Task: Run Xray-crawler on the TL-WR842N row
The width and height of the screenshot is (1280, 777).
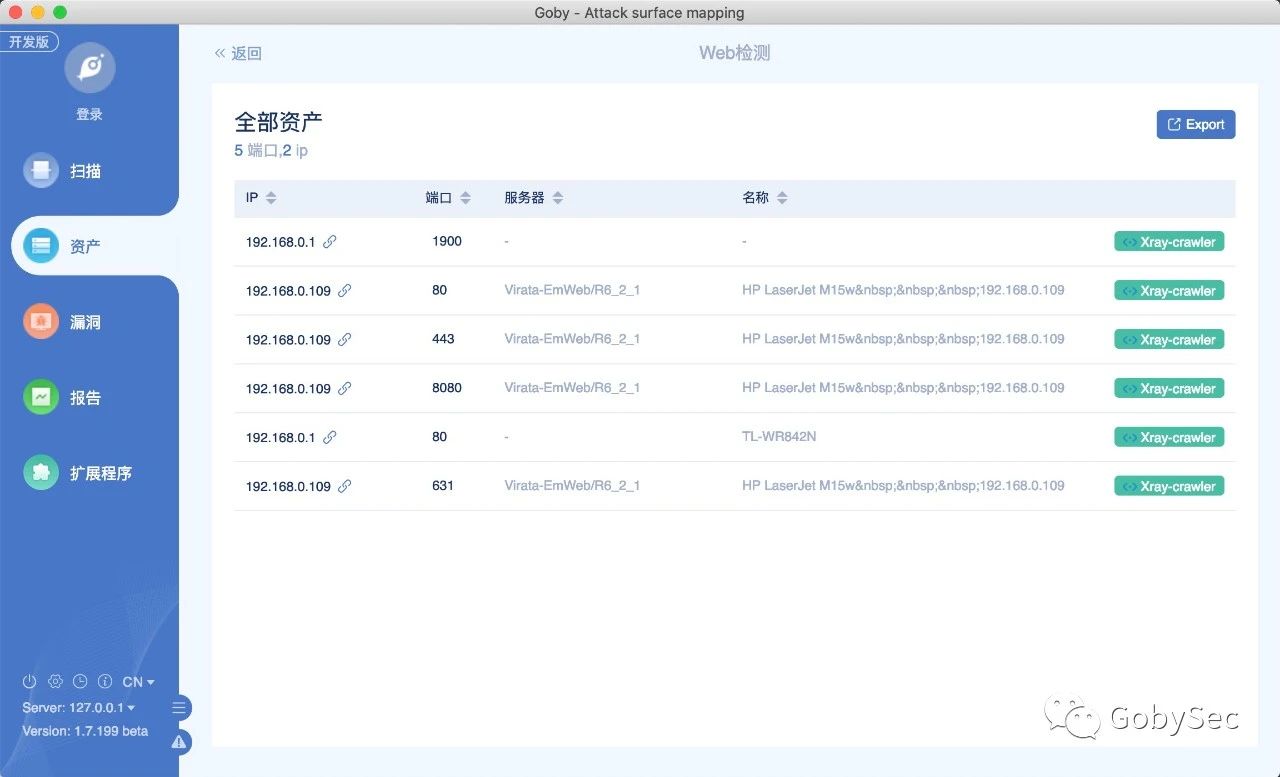Action: (x=1169, y=437)
